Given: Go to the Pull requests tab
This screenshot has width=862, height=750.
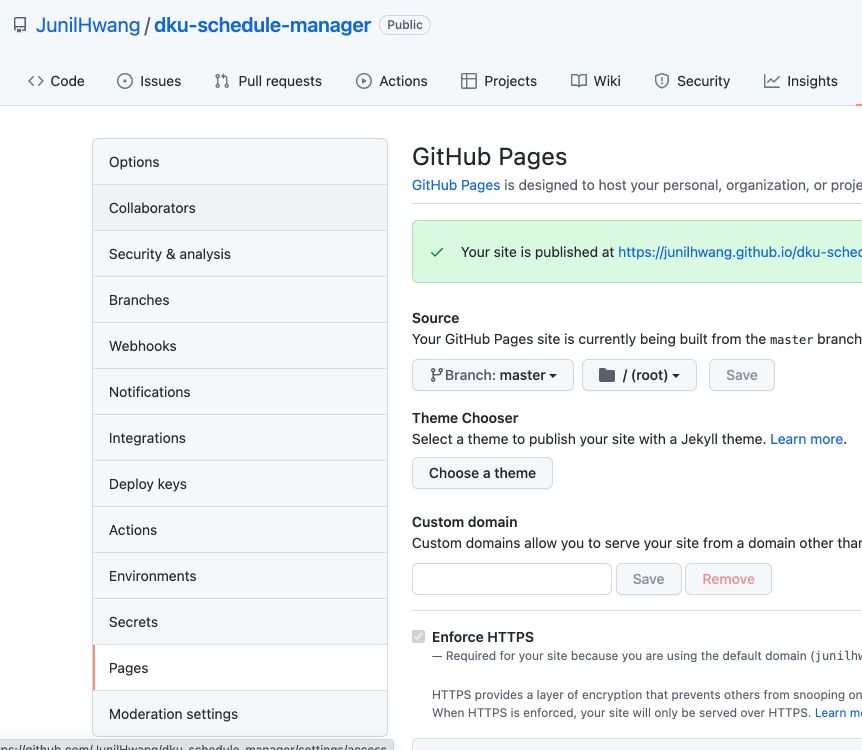Looking at the screenshot, I should tap(268, 81).
